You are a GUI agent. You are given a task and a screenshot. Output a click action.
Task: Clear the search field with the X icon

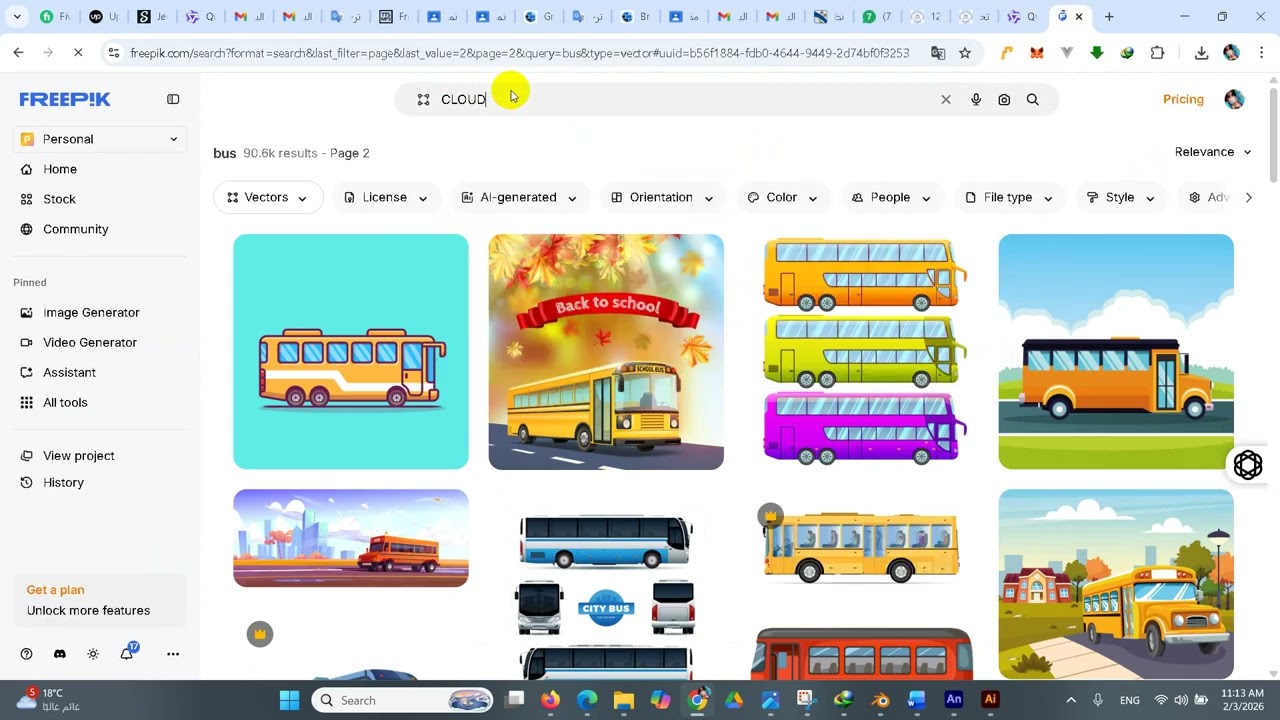click(x=946, y=99)
